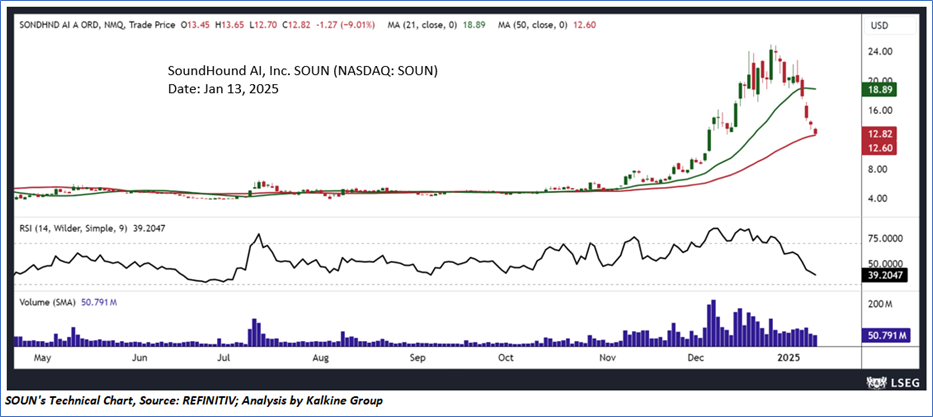Click the Oct label on time axis
This screenshot has width=933, height=417.
(x=506, y=358)
